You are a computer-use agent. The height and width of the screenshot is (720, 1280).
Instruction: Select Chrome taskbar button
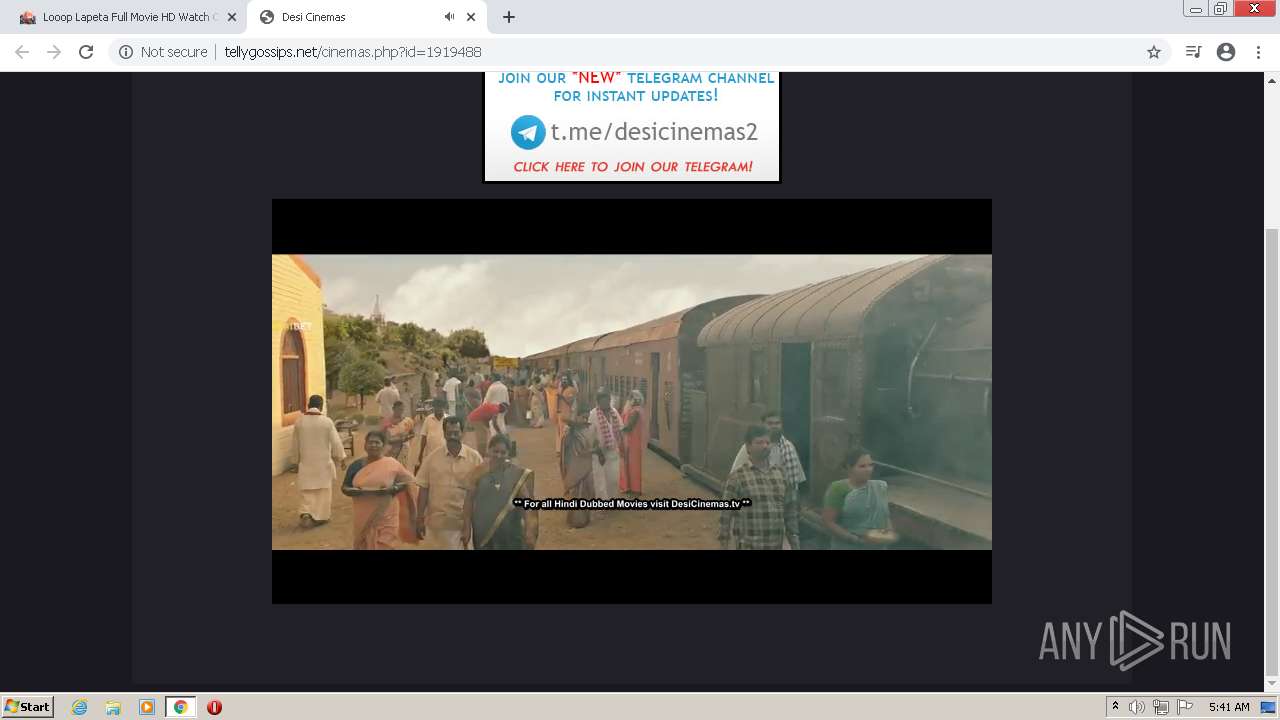tap(180, 707)
